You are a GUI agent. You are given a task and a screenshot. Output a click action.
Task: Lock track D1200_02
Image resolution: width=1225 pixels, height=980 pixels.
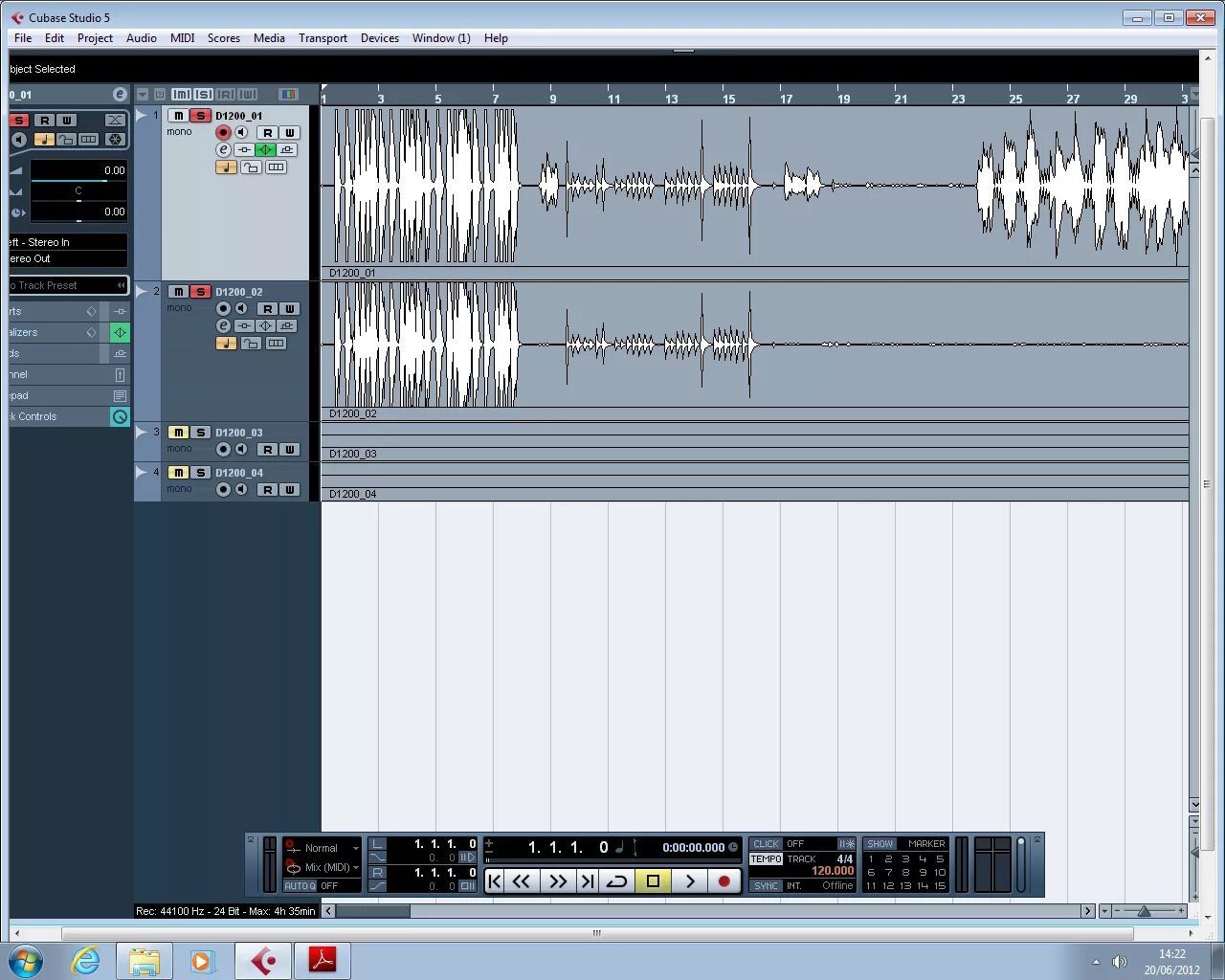pyautogui.click(x=251, y=343)
